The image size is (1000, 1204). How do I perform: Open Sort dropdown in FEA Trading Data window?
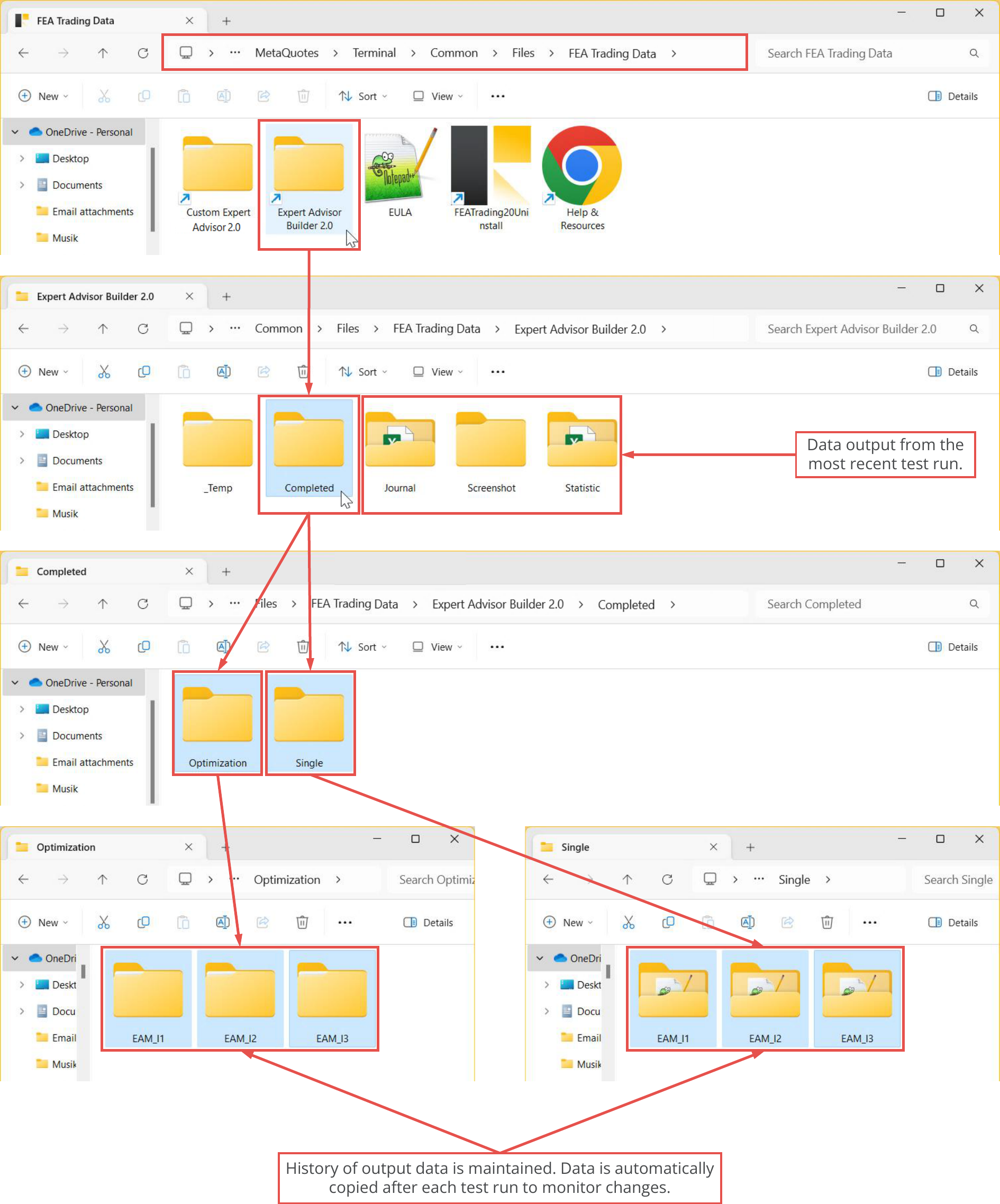(363, 96)
